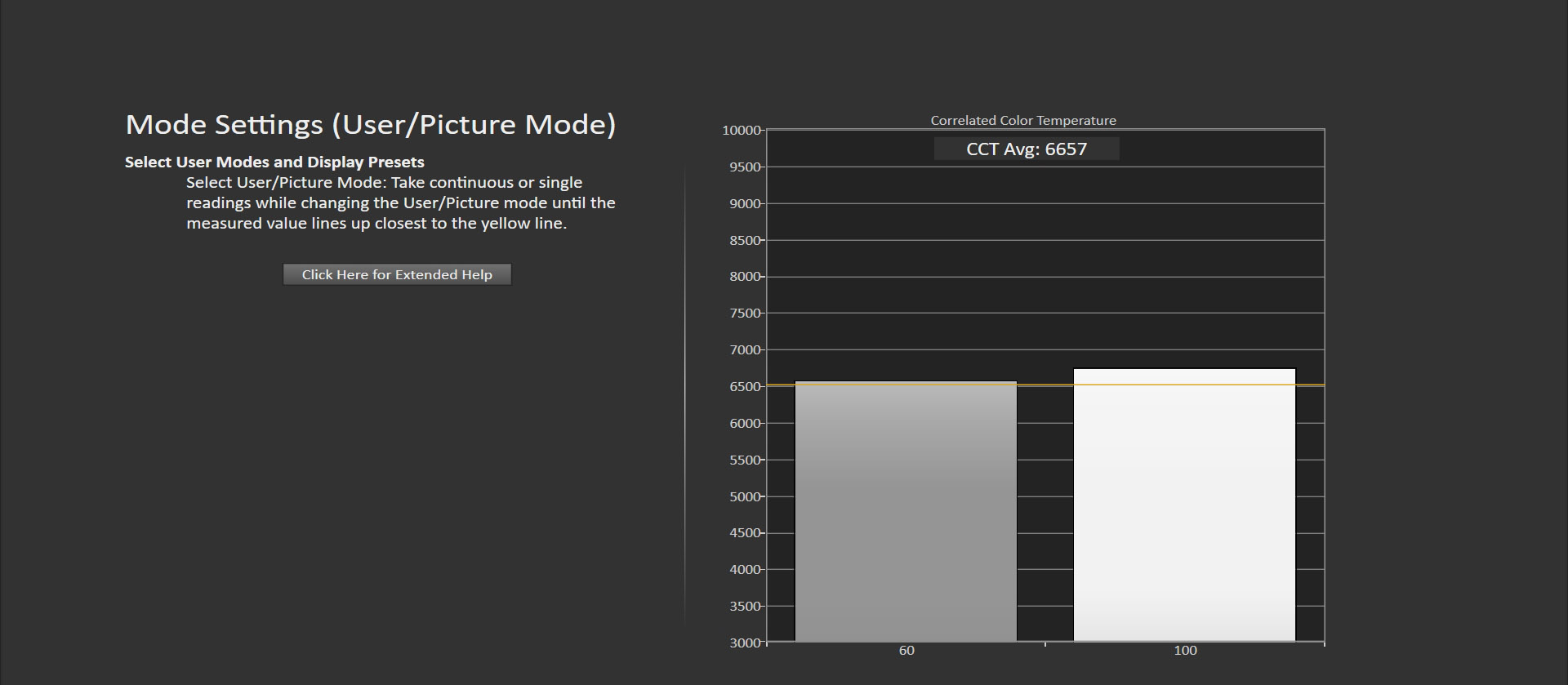Click the 4000 y-axis label
Image resolution: width=1568 pixels, height=685 pixels.
click(745, 569)
